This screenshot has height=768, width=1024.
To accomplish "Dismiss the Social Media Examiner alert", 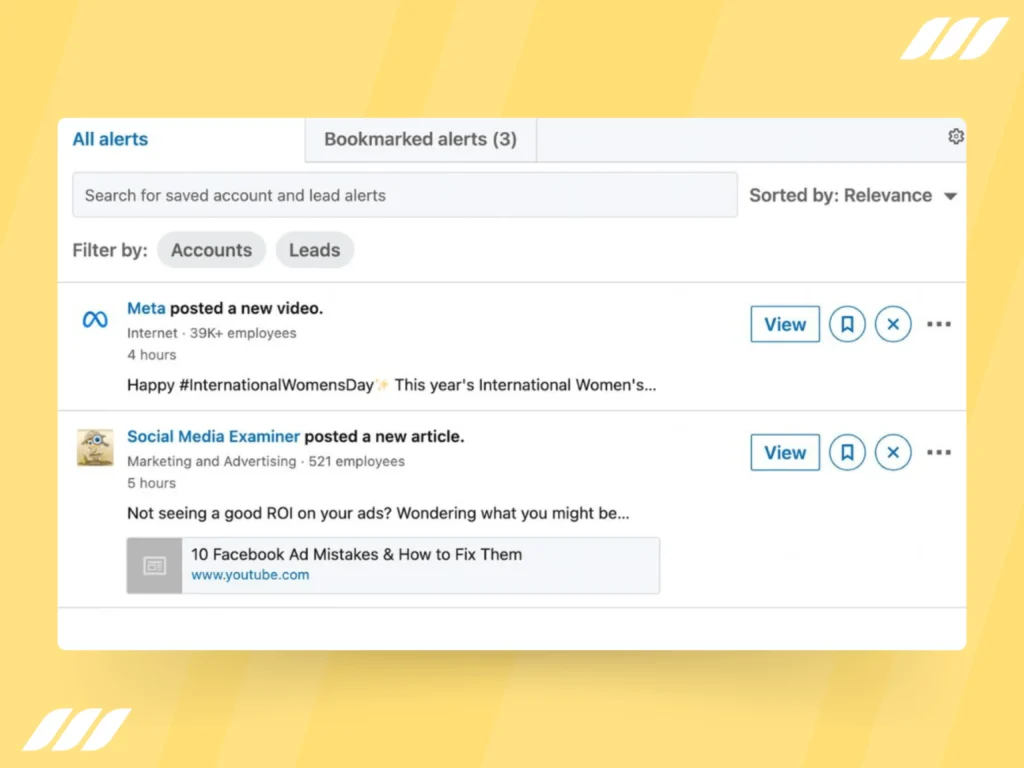I will 893,452.
